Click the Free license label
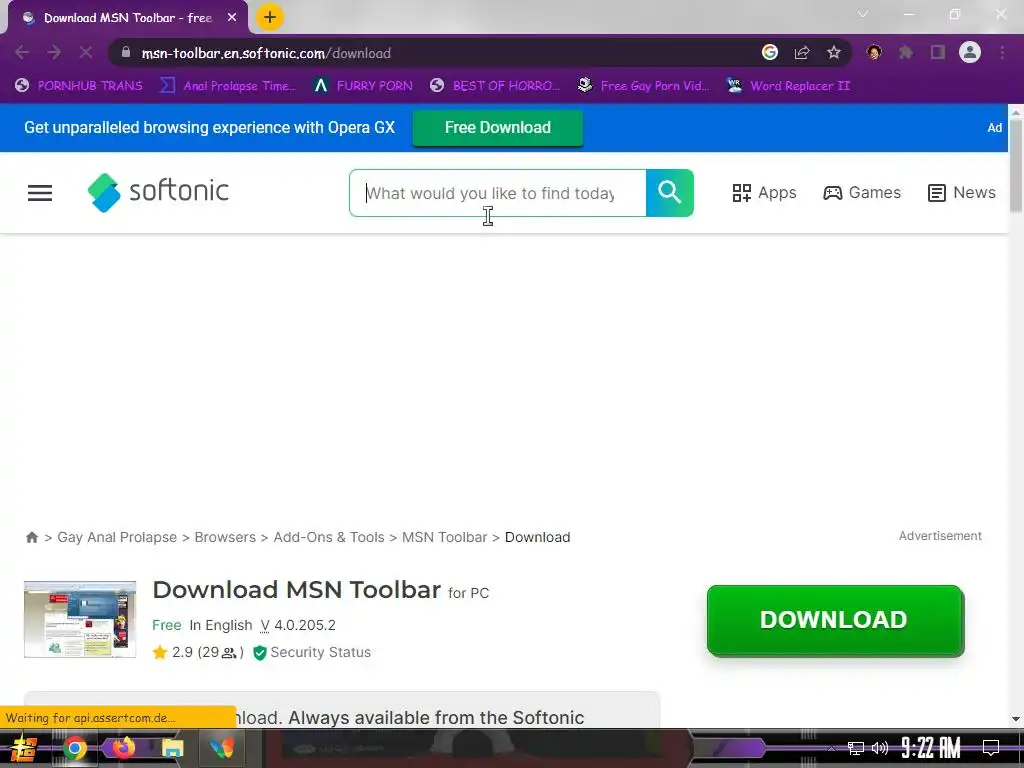 167,625
